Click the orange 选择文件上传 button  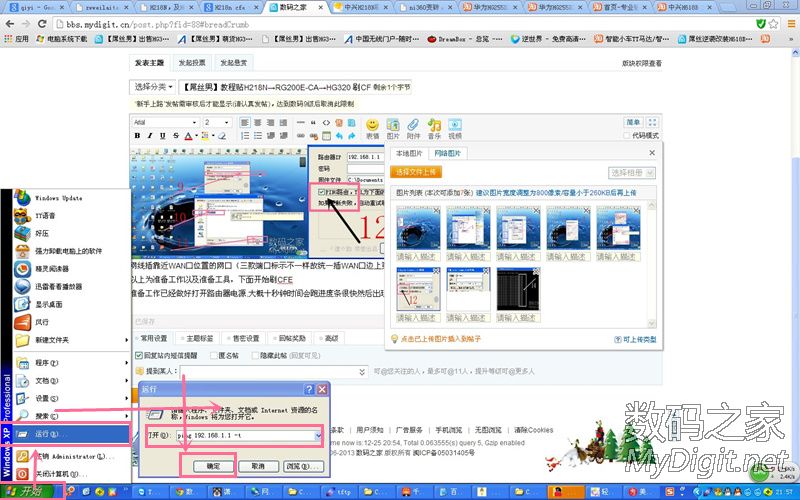(x=415, y=172)
